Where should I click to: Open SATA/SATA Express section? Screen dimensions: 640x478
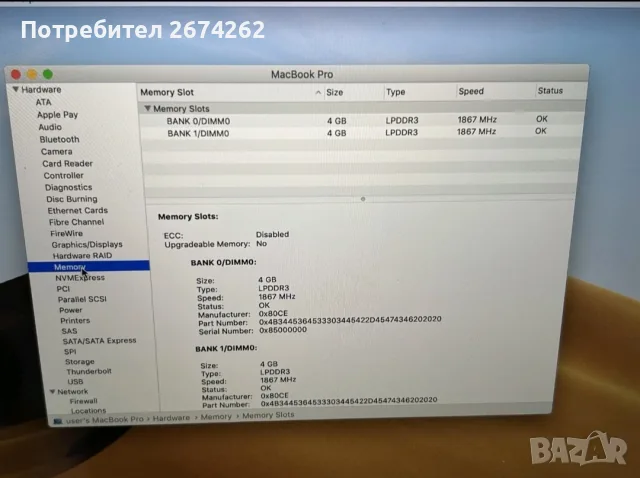pos(99,340)
